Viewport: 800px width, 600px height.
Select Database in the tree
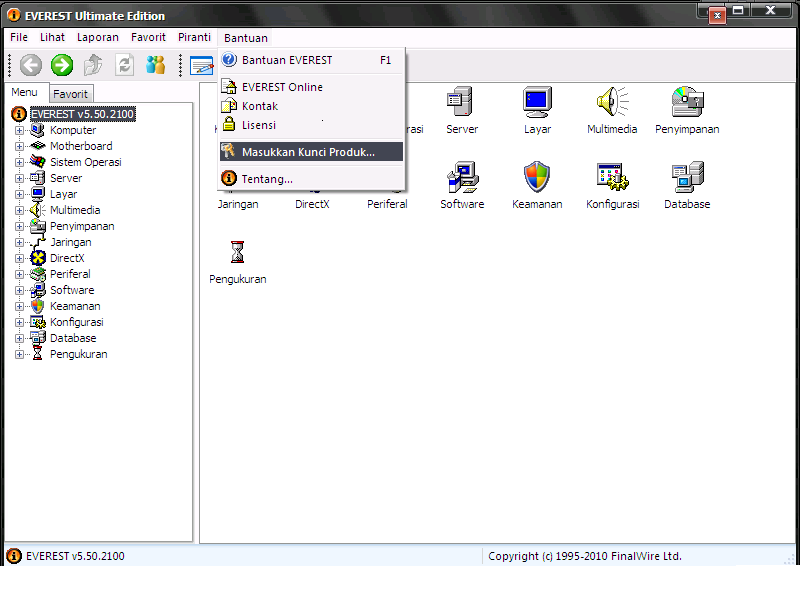[73, 338]
